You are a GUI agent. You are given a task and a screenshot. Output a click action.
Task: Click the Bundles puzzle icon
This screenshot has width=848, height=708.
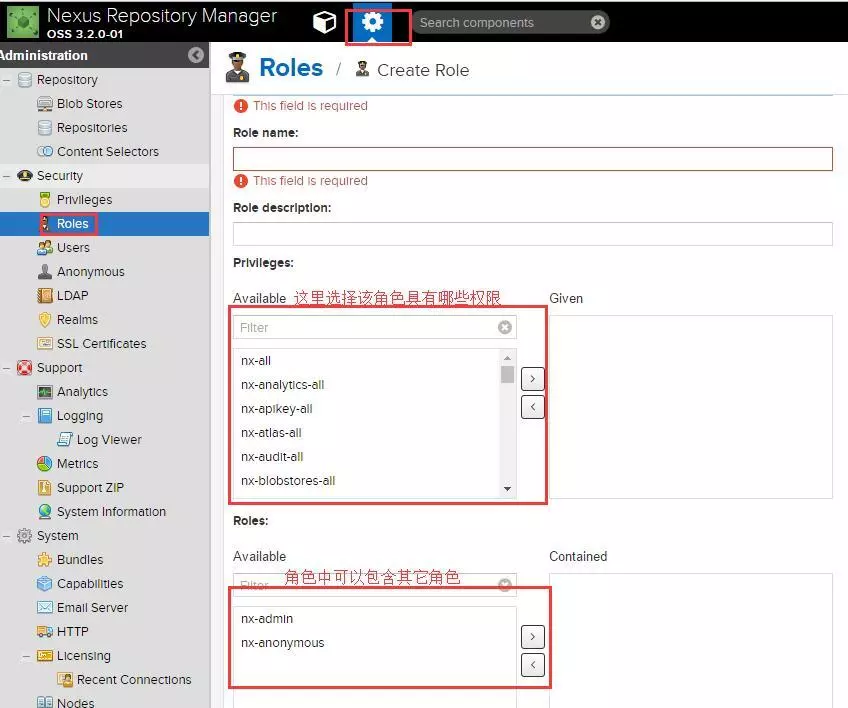click(x=45, y=559)
